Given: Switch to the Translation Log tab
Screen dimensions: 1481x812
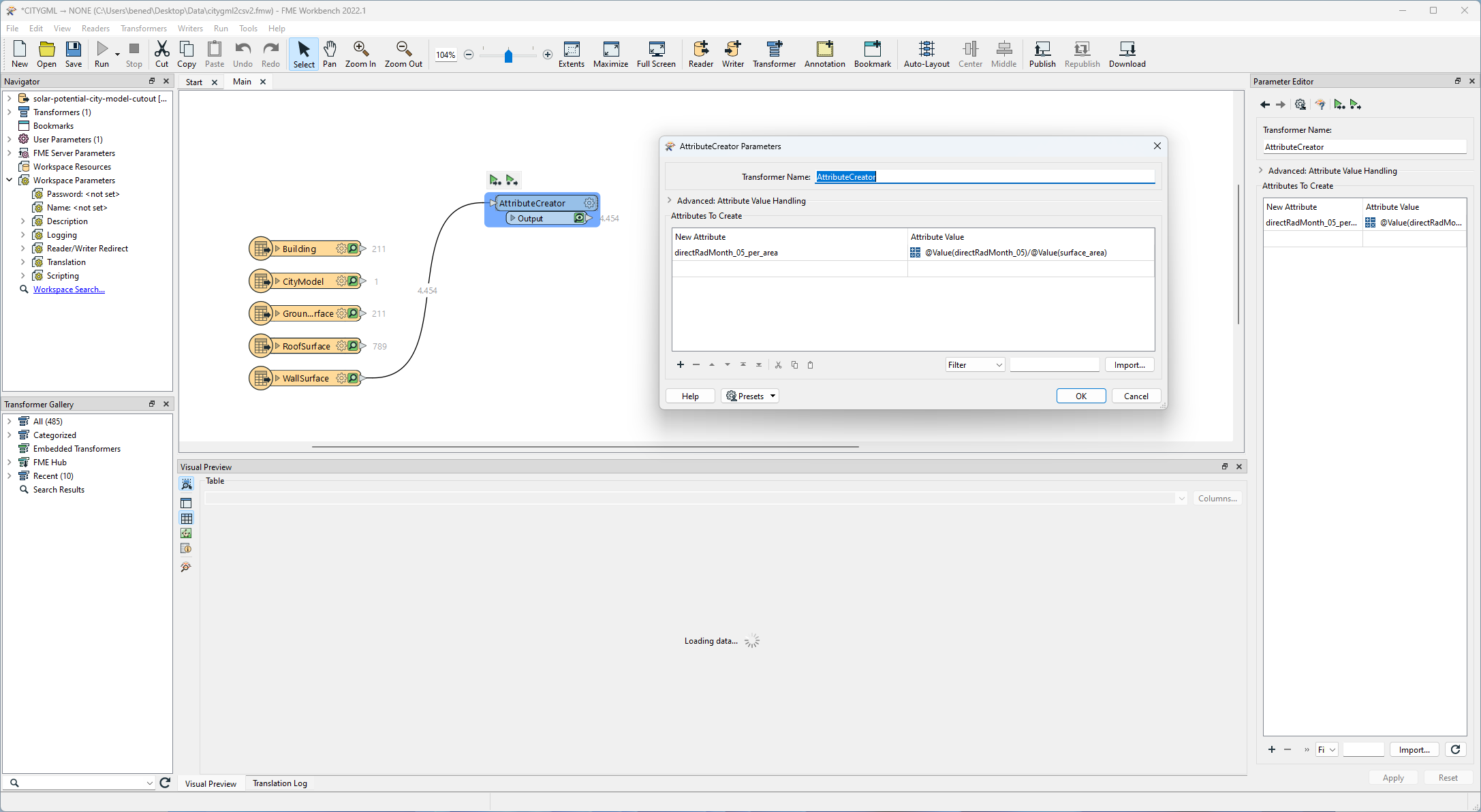Looking at the screenshot, I should click(280, 783).
